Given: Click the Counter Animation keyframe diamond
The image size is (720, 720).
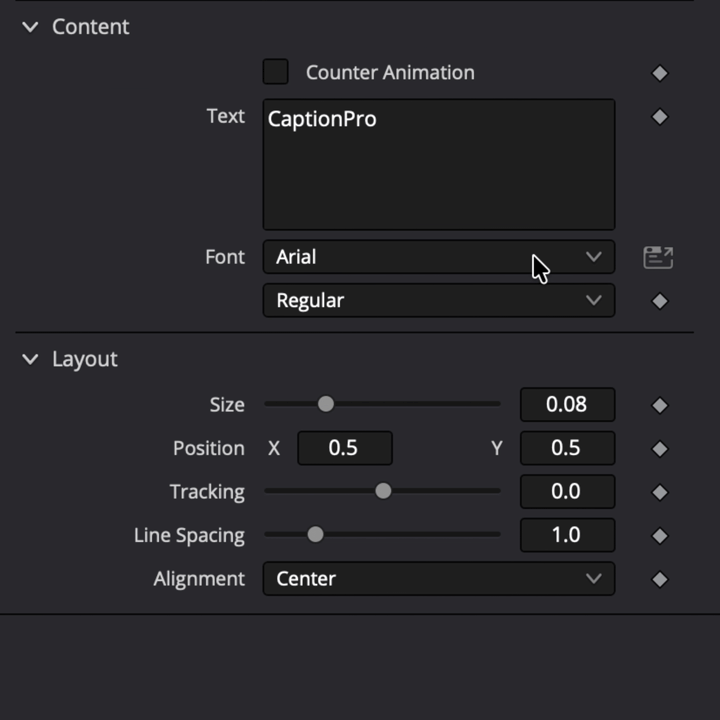Looking at the screenshot, I should 660,73.
